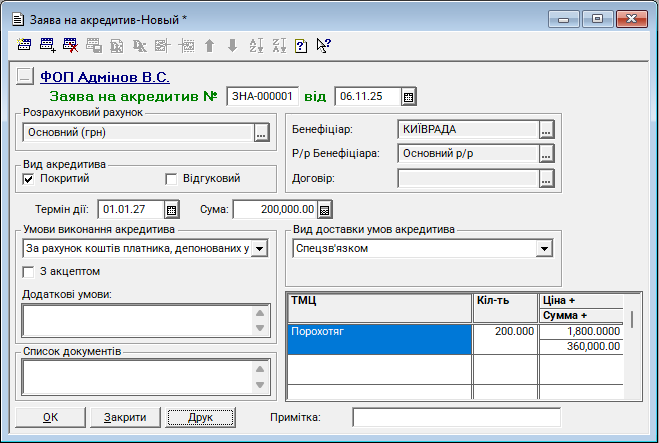The height and width of the screenshot is (443, 659).
Task: Click the sort descending Z-A icon
Action: coord(278,45)
